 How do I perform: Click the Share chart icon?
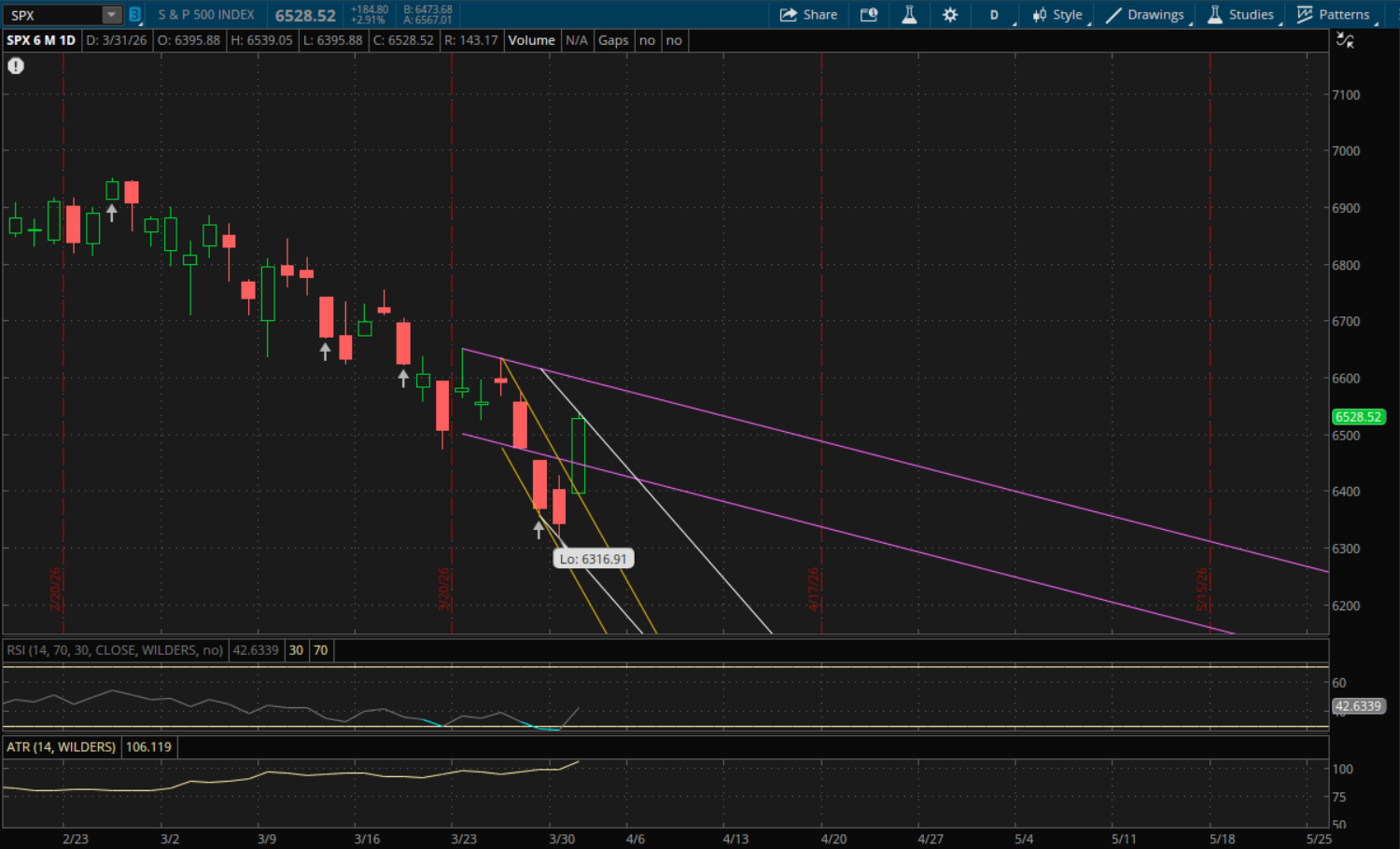[808, 15]
